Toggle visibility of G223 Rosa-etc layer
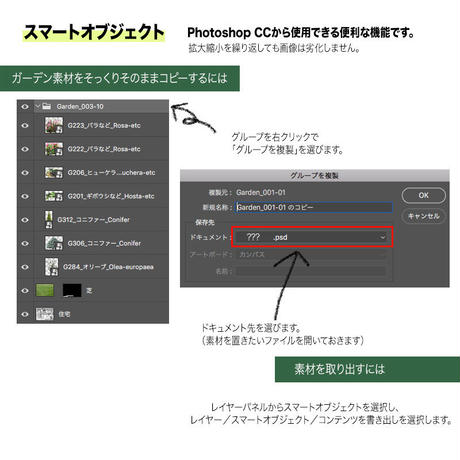Viewport: 460px width, 460px height. click(25, 126)
